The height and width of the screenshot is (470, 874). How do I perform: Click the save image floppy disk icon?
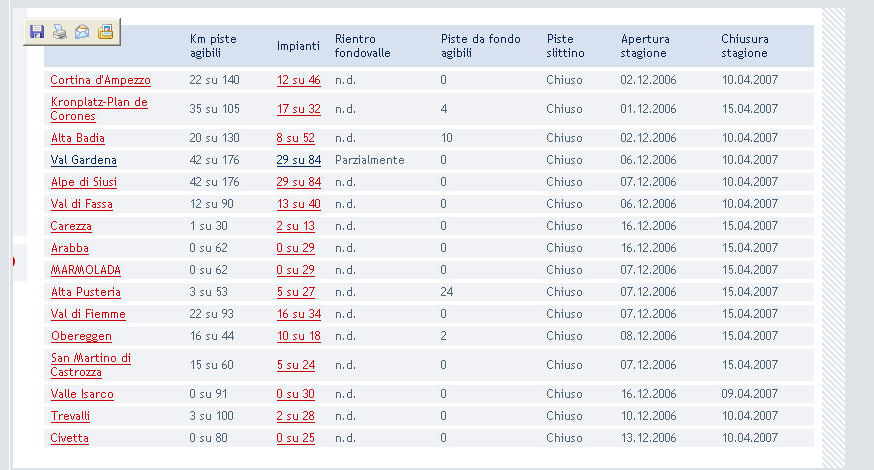[x=37, y=32]
